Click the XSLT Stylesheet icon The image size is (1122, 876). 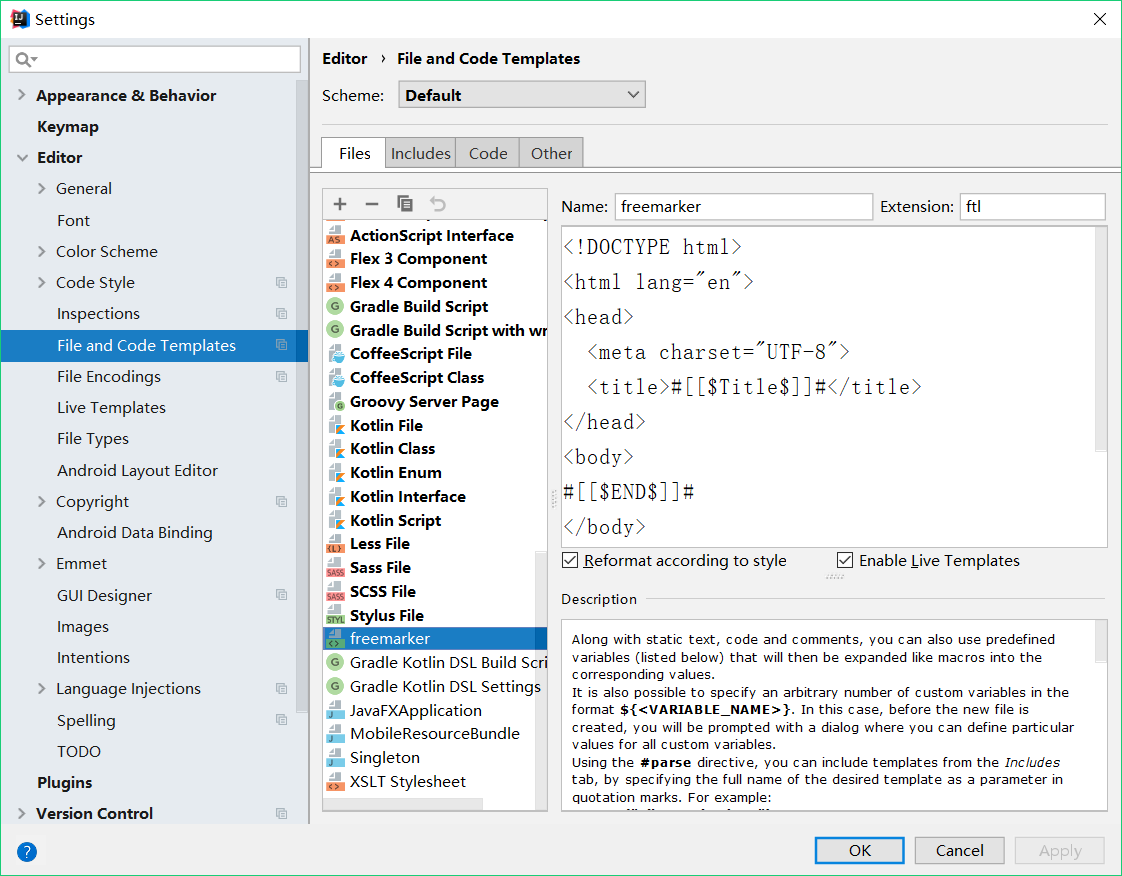335,782
